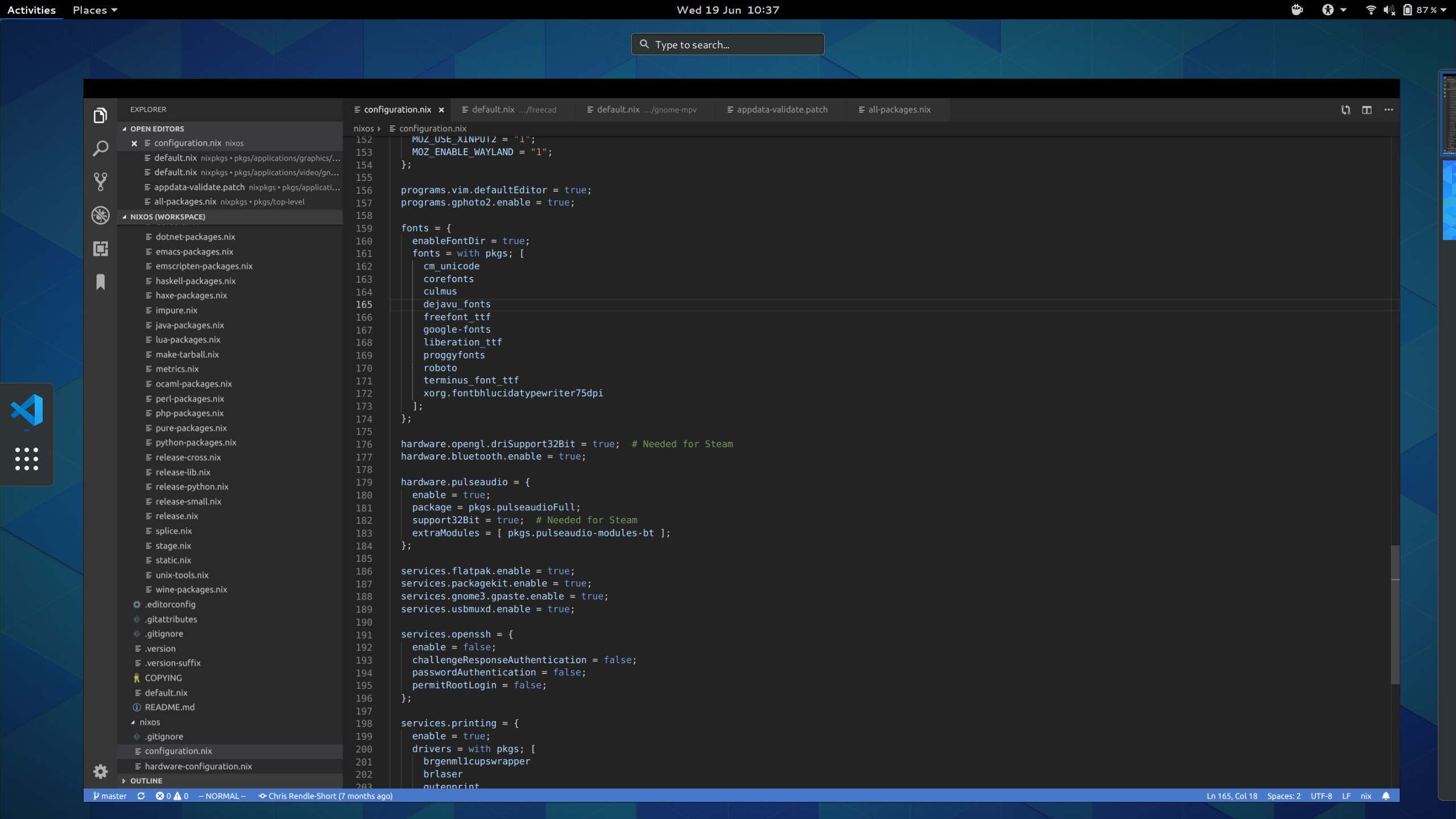
Task: Click the master branch indicator
Action: [x=111, y=796]
